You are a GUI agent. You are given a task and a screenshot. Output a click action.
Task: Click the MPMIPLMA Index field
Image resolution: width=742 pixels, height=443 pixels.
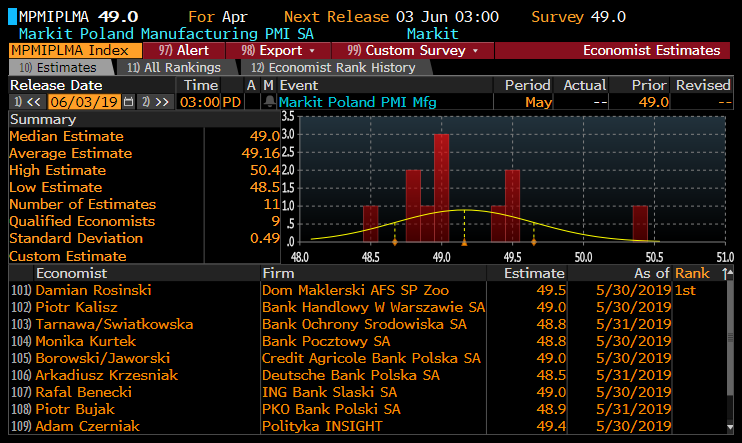[x=75, y=51]
